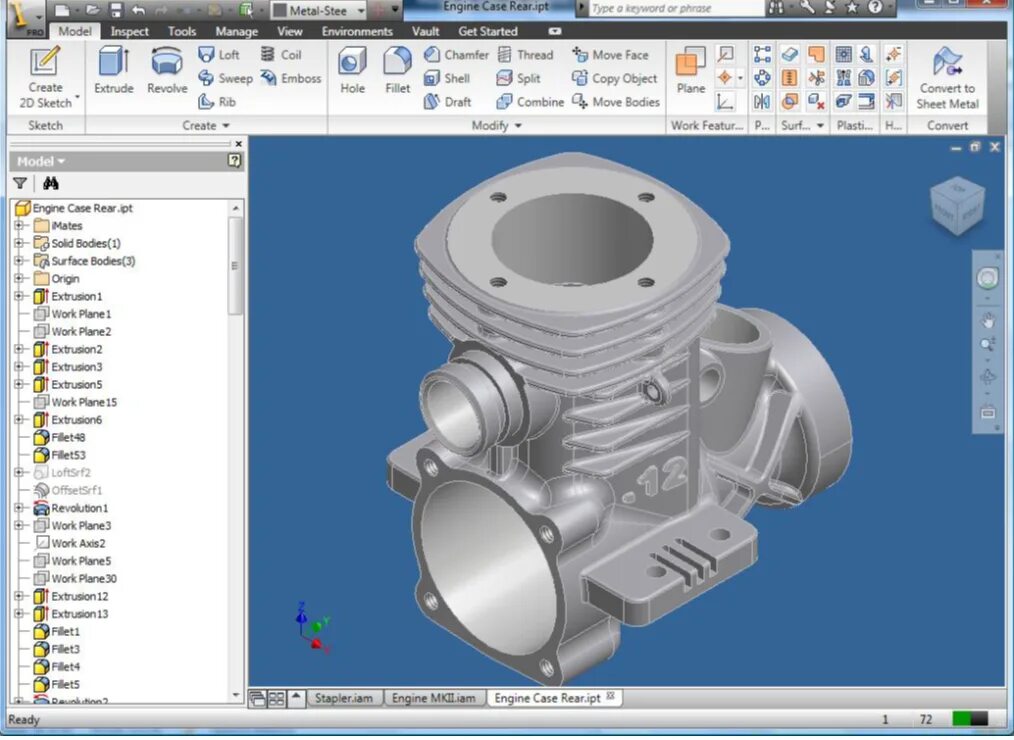The height and width of the screenshot is (740, 1014).
Task: Select the Coil tool
Action: (281, 55)
